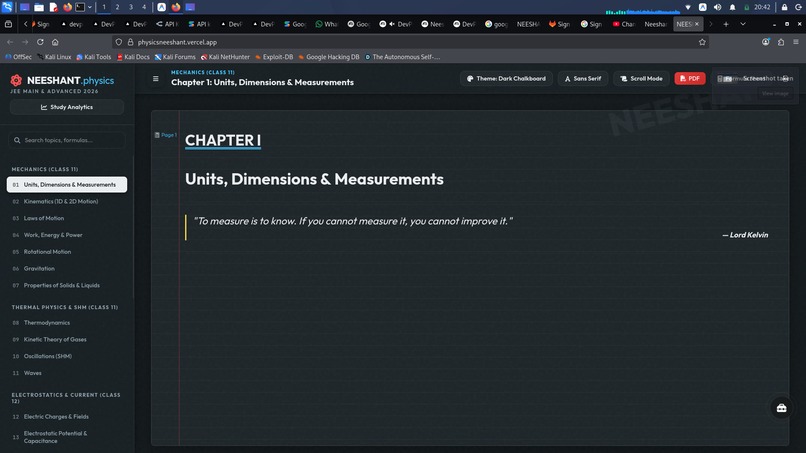Select Rotational Motion chapter
The width and height of the screenshot is (806, 453).
tap(67, 252)
